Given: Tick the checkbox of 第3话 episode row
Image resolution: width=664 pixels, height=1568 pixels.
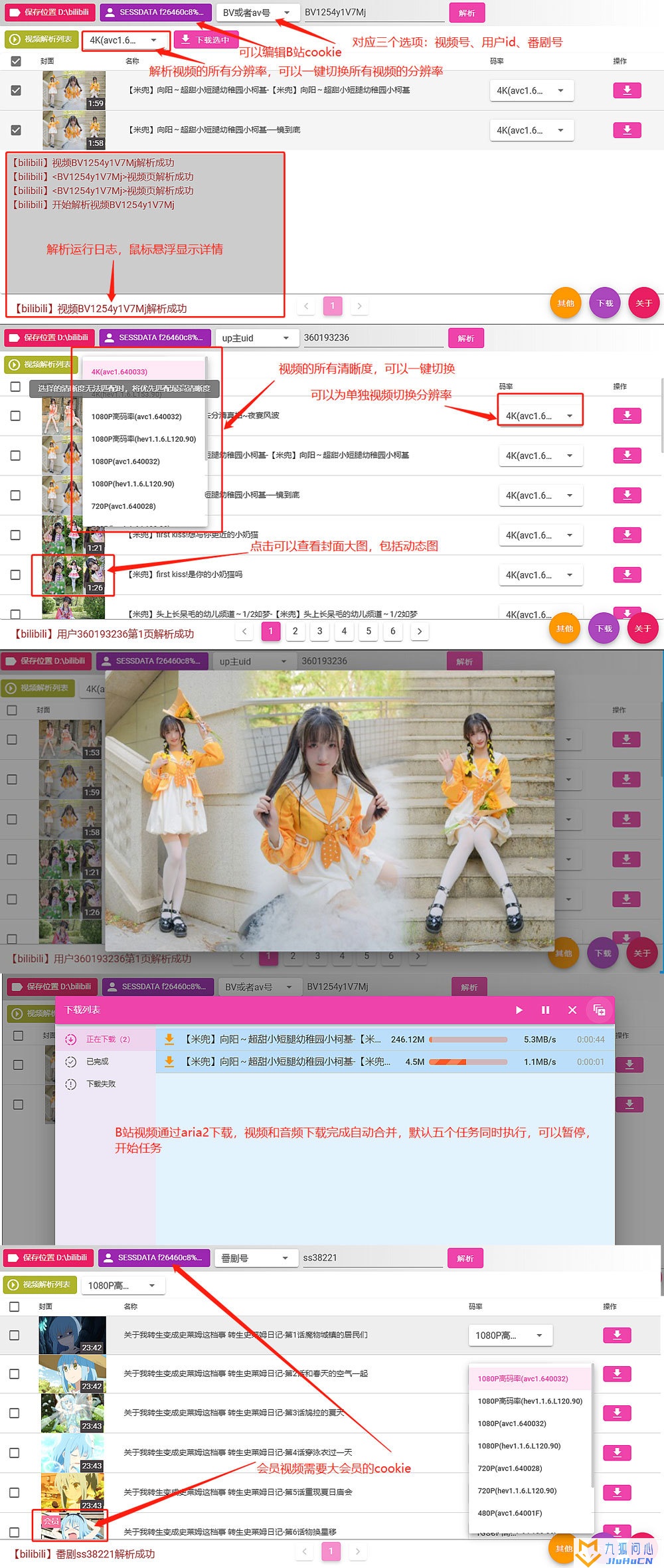Looking at the screenshot, I should pyautogui.click(x=14, y=1413).
